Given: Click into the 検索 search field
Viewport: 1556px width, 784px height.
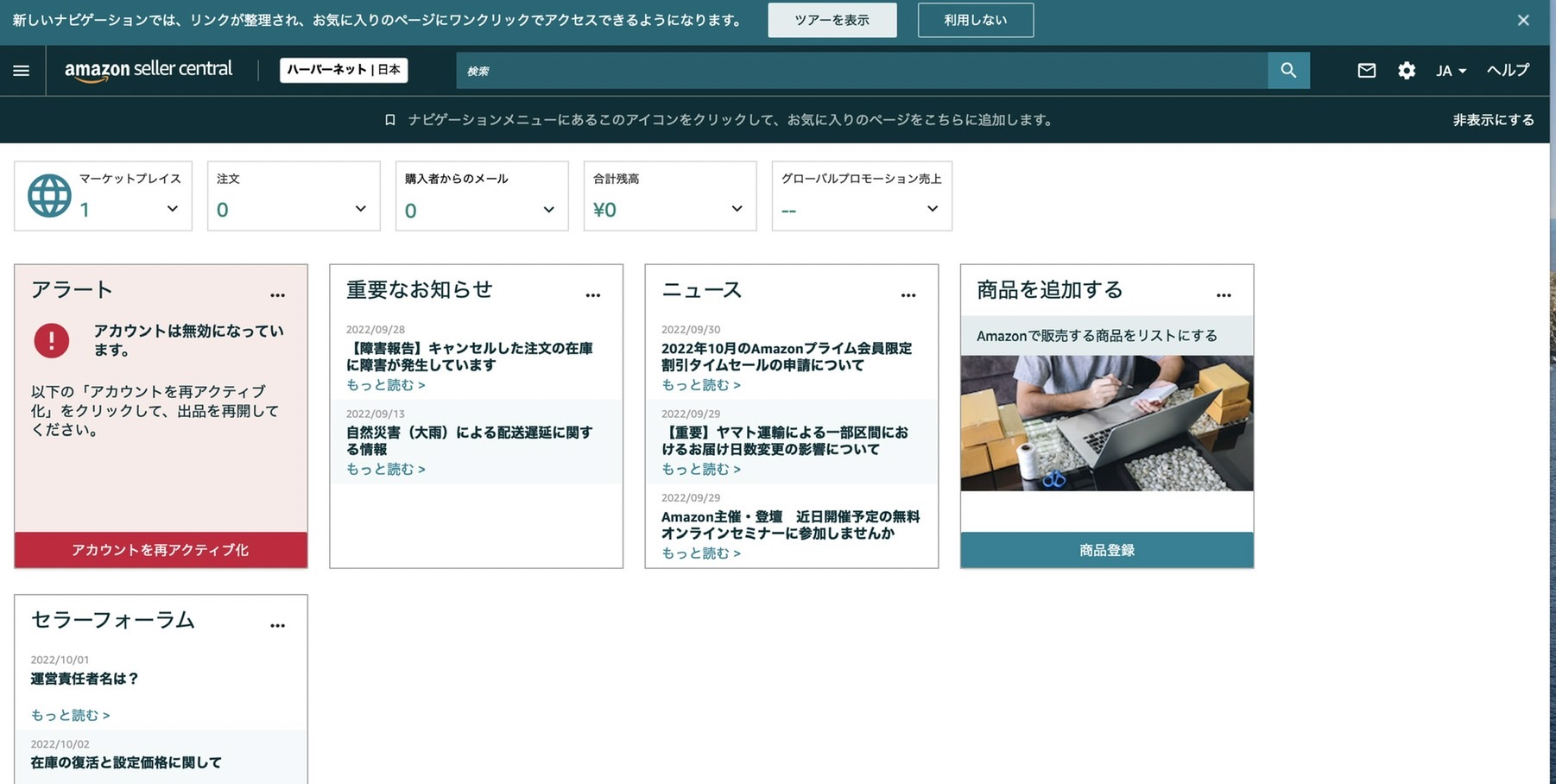Looking at the screenshot, I should [x=862, y=70].
